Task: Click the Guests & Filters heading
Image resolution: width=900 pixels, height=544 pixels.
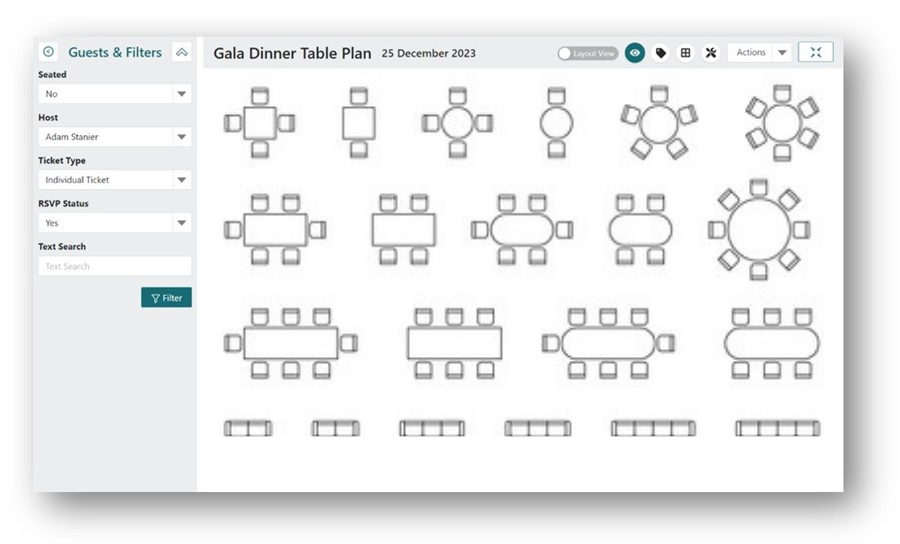Action: (115, 52)
